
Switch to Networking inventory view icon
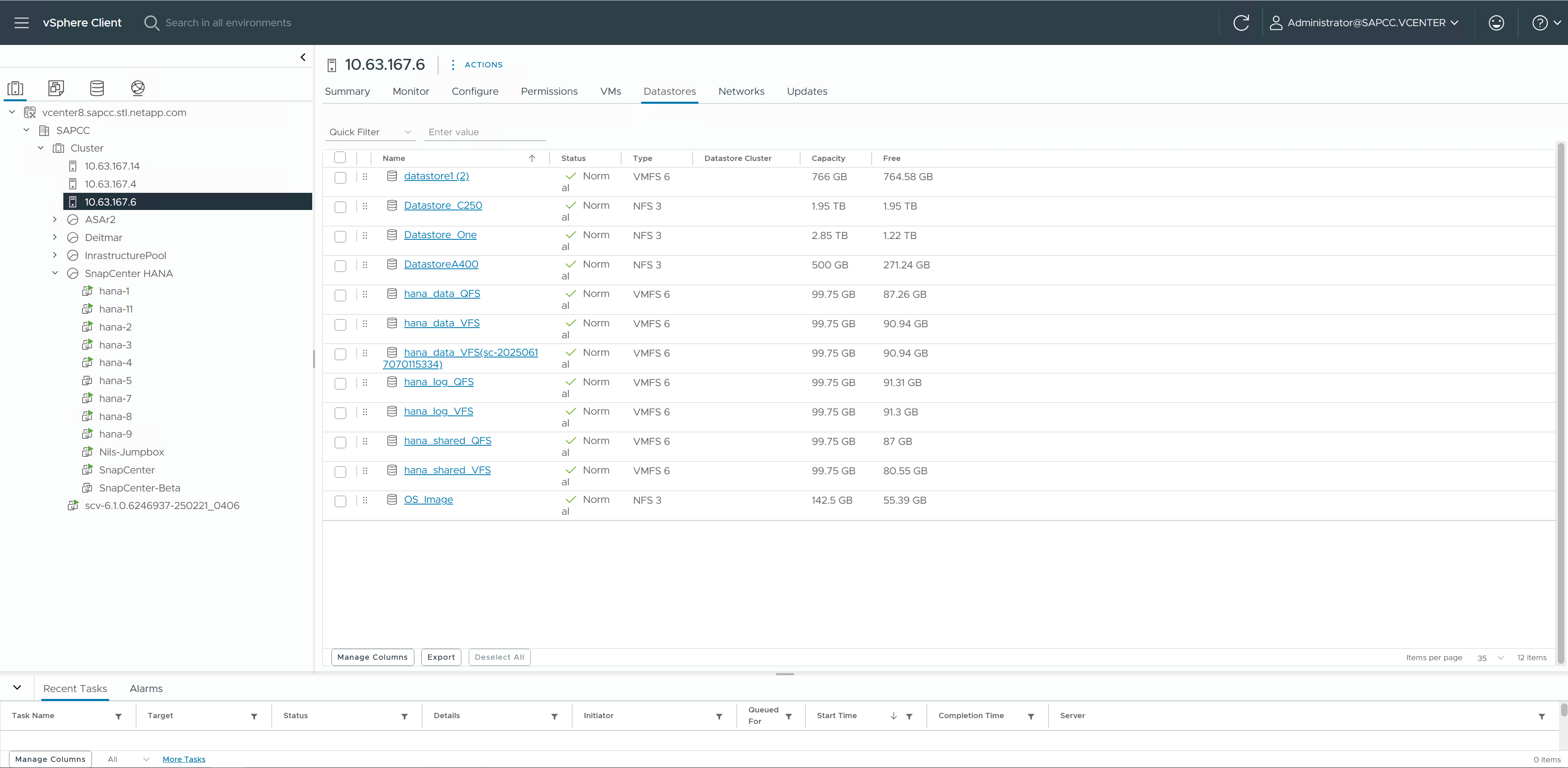click(x=138, y=88)
